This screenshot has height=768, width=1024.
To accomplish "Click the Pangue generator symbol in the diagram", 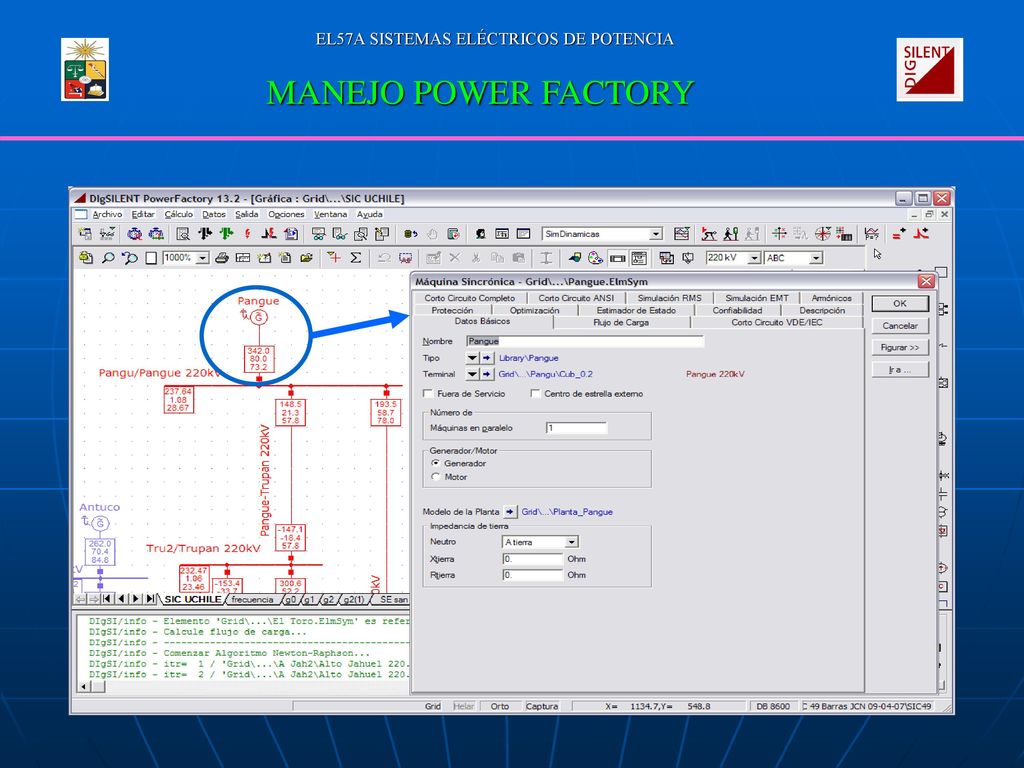I will 259,317.
